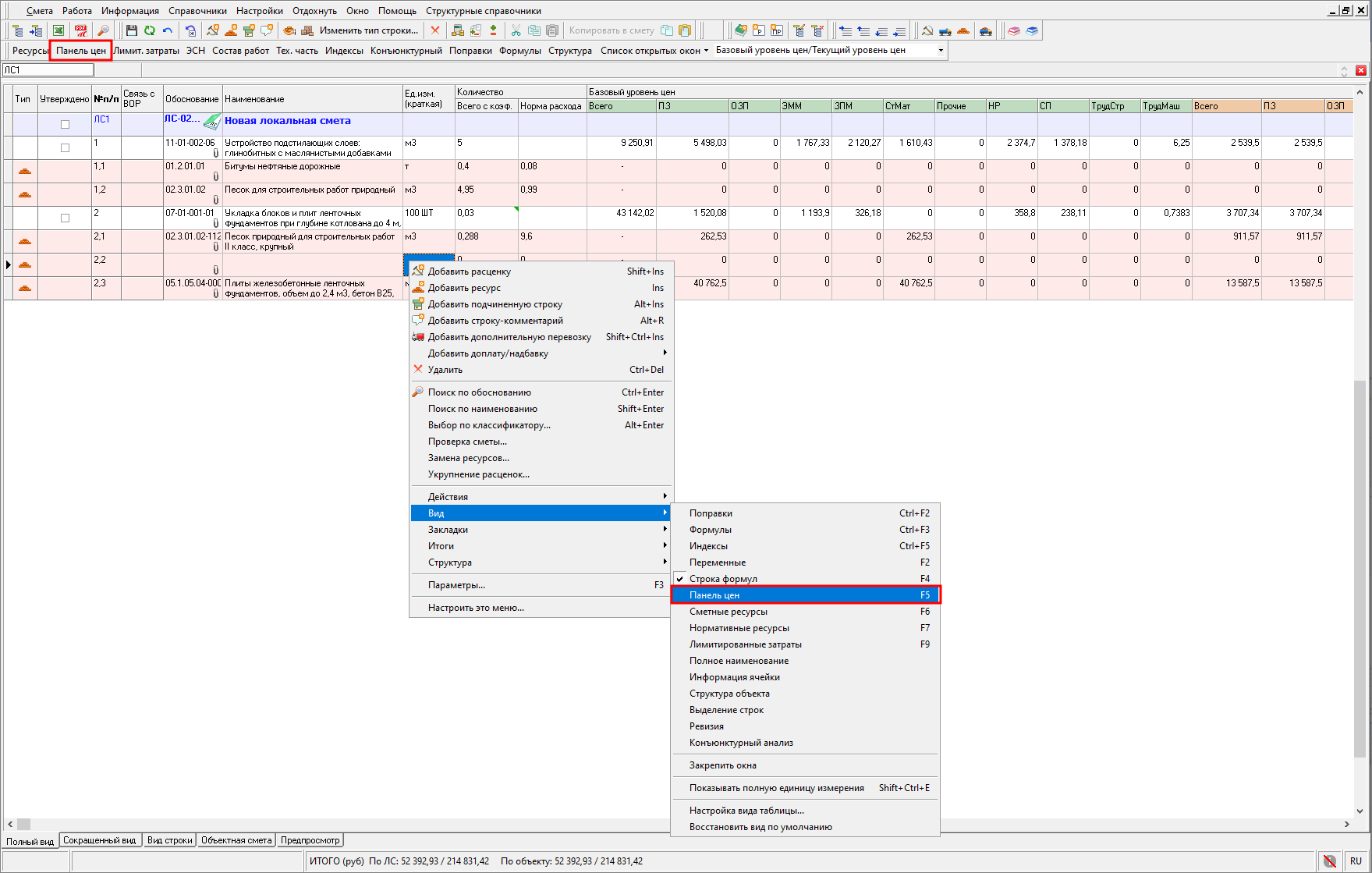Click the blue undo arrow icon
This screenshot has height=873, width=1372.
coord(167,30)
